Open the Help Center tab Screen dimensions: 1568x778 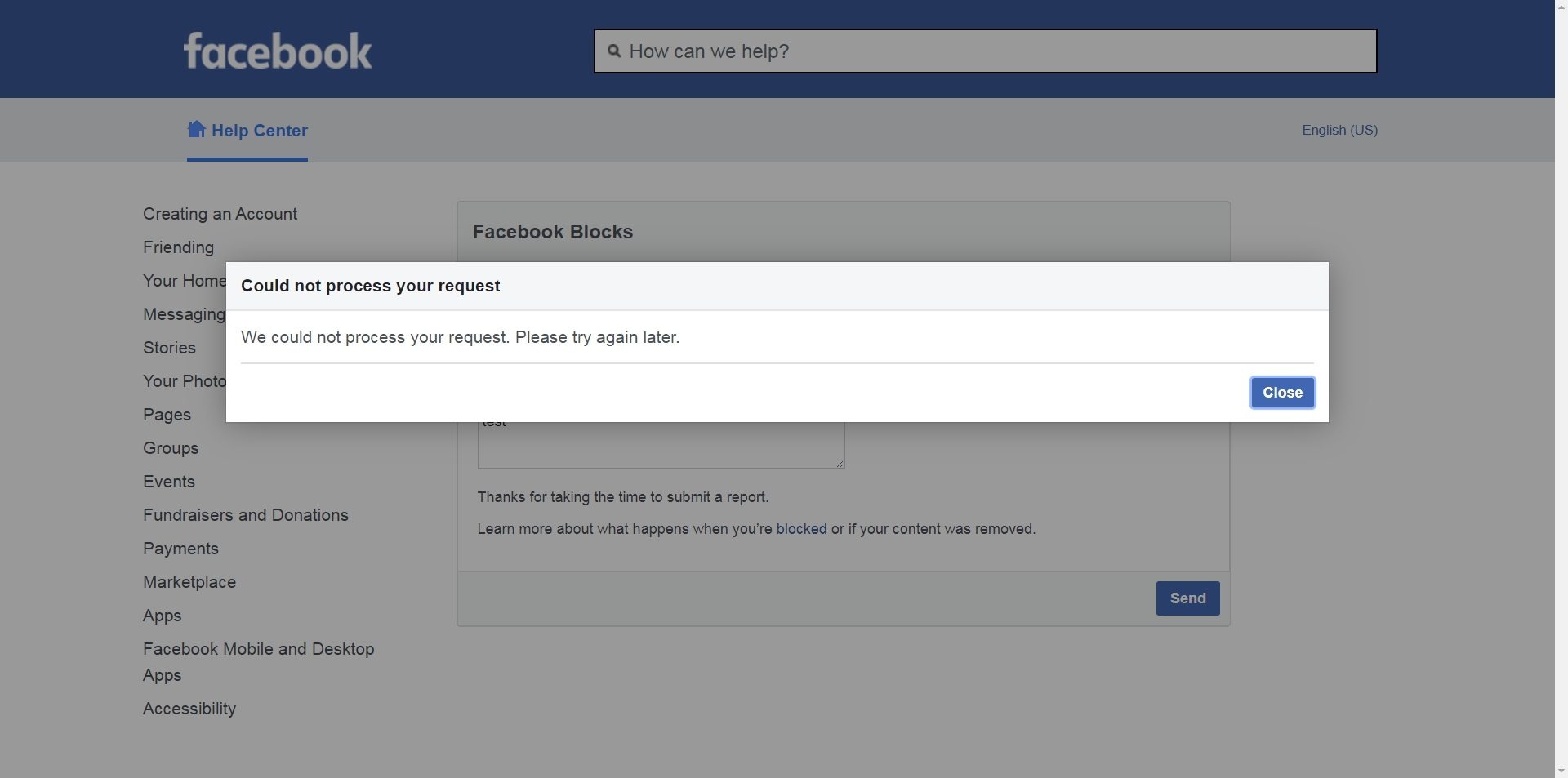point(247,131)
